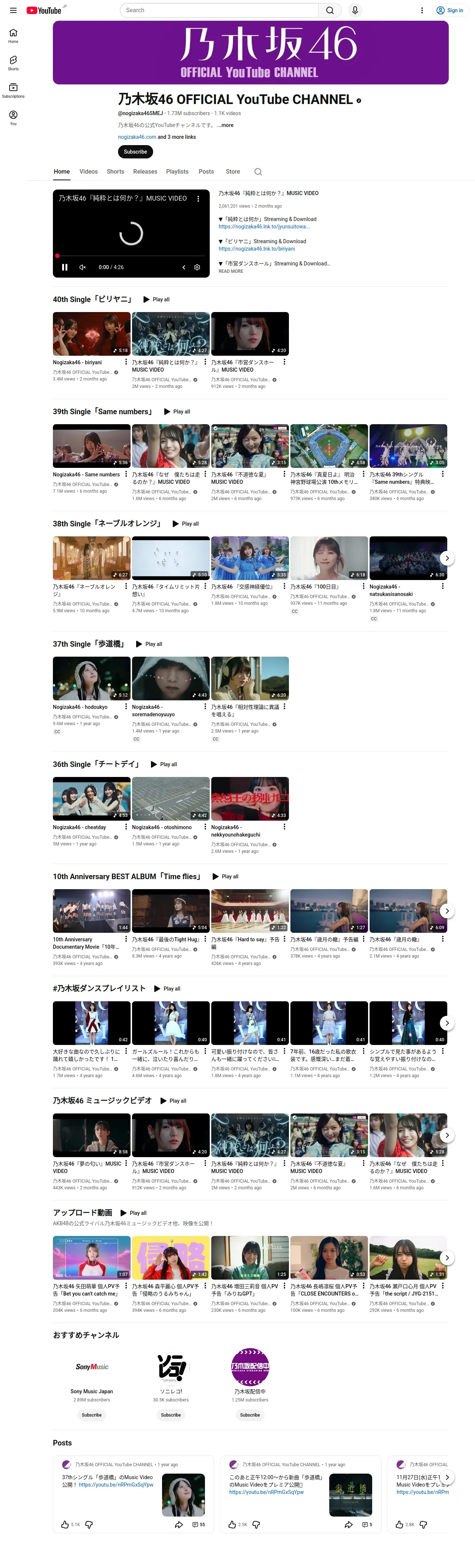475x1568 pixels.
Task: Open ソニレコ! channel avatar
Action: point(171,1367)
